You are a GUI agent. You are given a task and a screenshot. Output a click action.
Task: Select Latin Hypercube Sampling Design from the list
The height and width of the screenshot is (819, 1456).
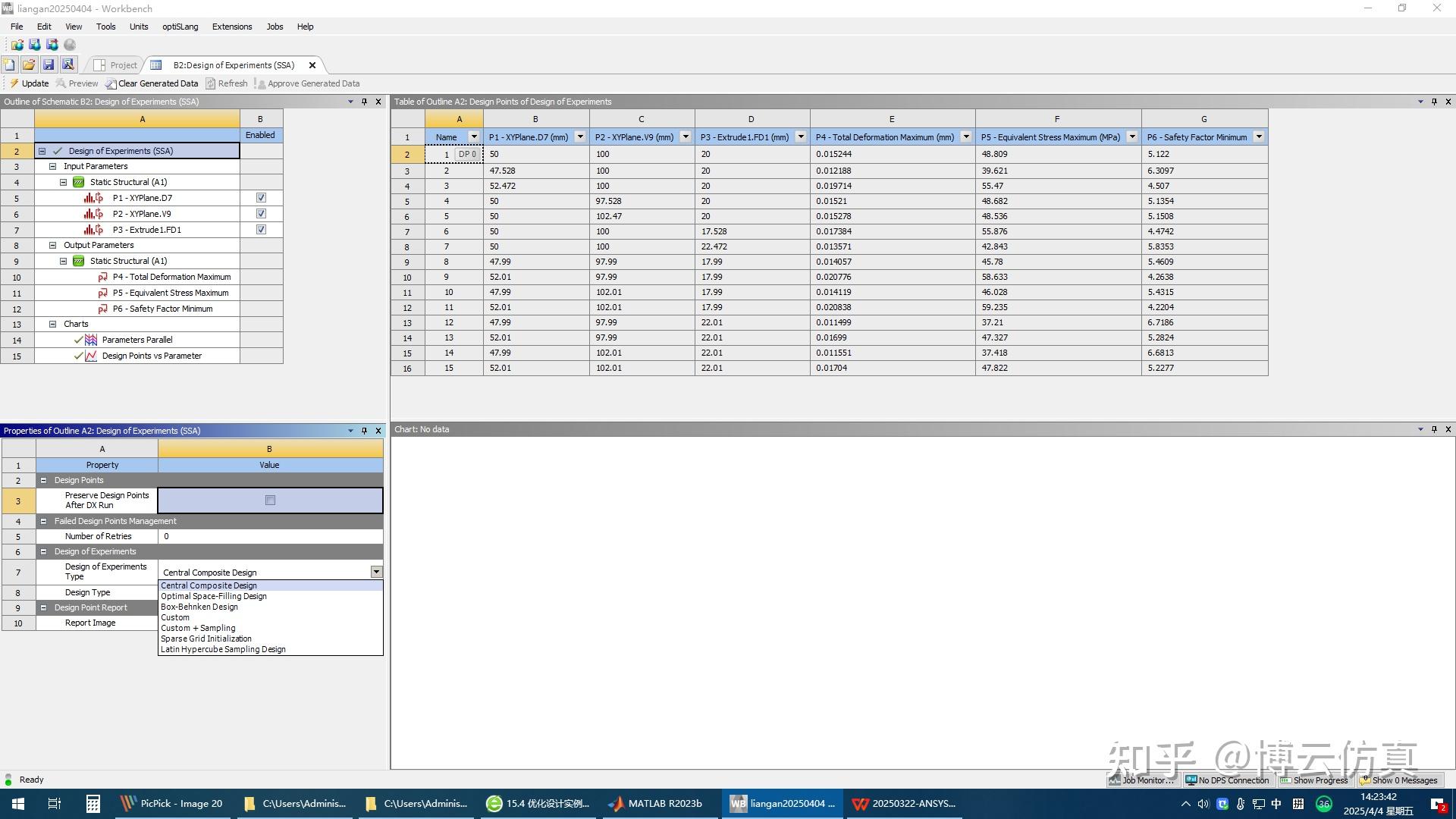coord(223,649)
